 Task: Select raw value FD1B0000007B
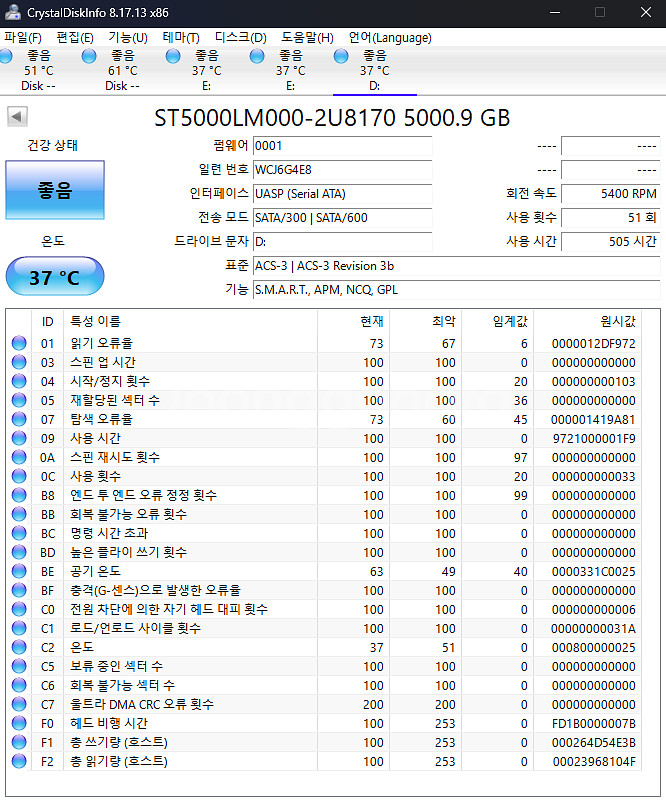(594, 723)
